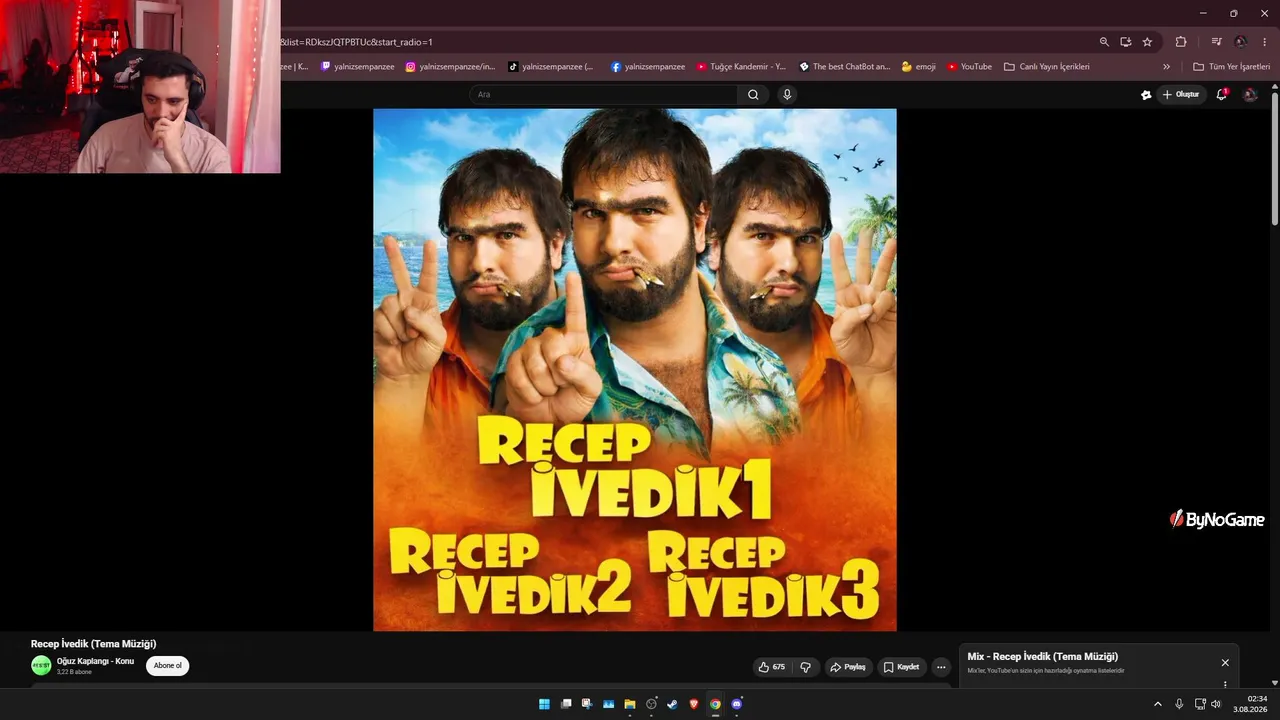Click the Mix - Recep İvedik (Tema Müziği) title
1280x720 pixels.
click(1042, 657)
